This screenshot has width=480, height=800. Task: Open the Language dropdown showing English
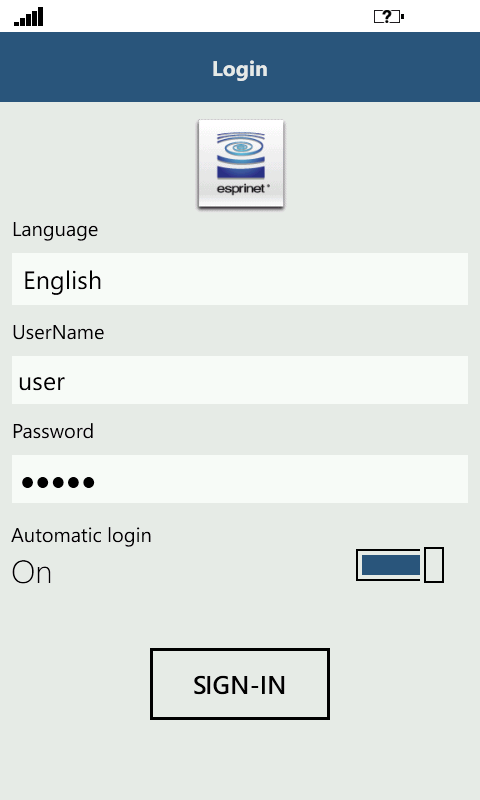(240, 279)
